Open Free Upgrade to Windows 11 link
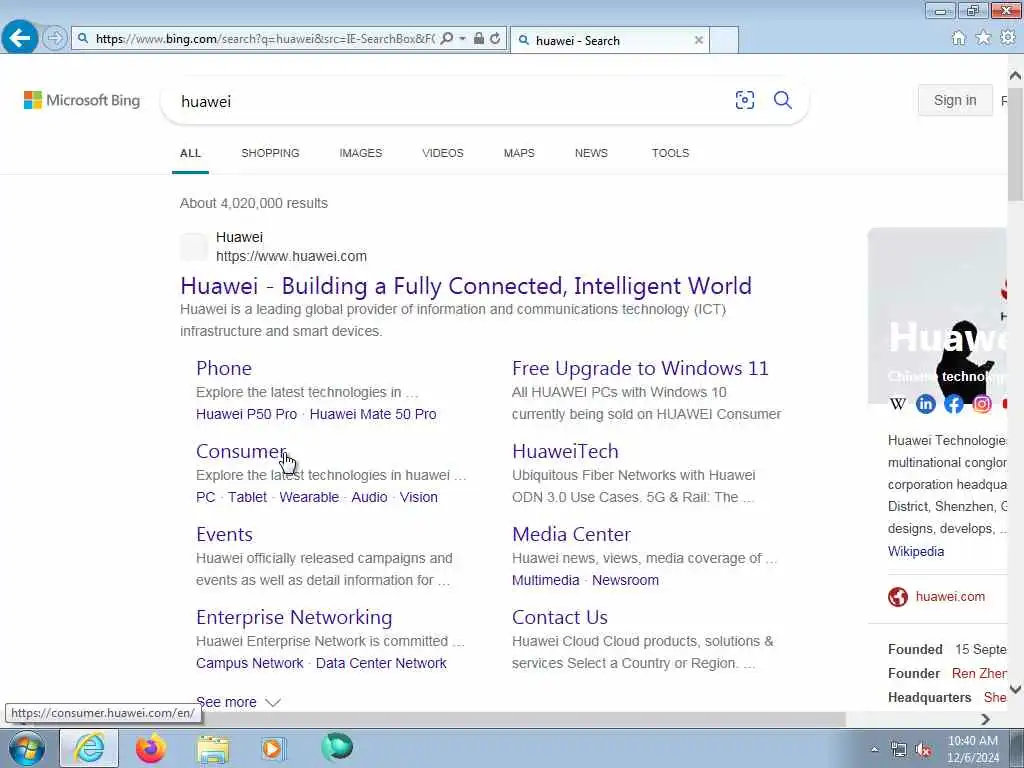 pos(640,368)
